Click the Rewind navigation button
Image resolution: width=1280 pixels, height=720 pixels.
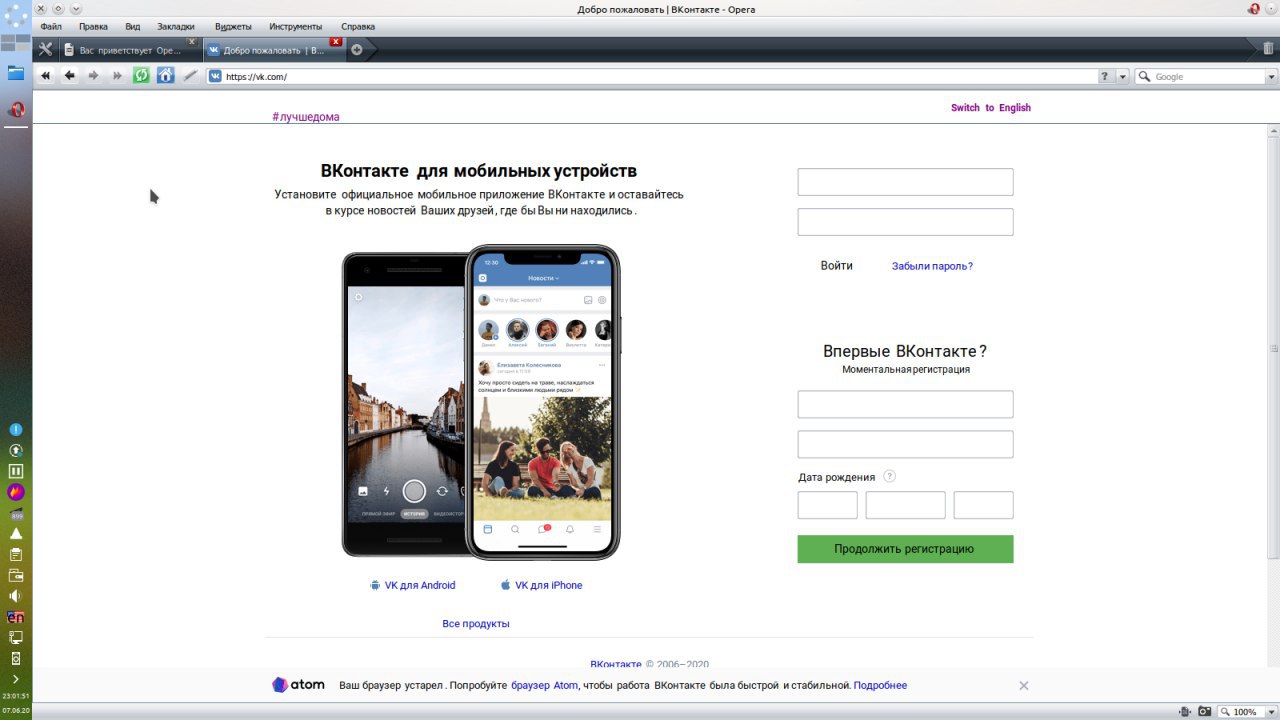(x=46, y=76)
